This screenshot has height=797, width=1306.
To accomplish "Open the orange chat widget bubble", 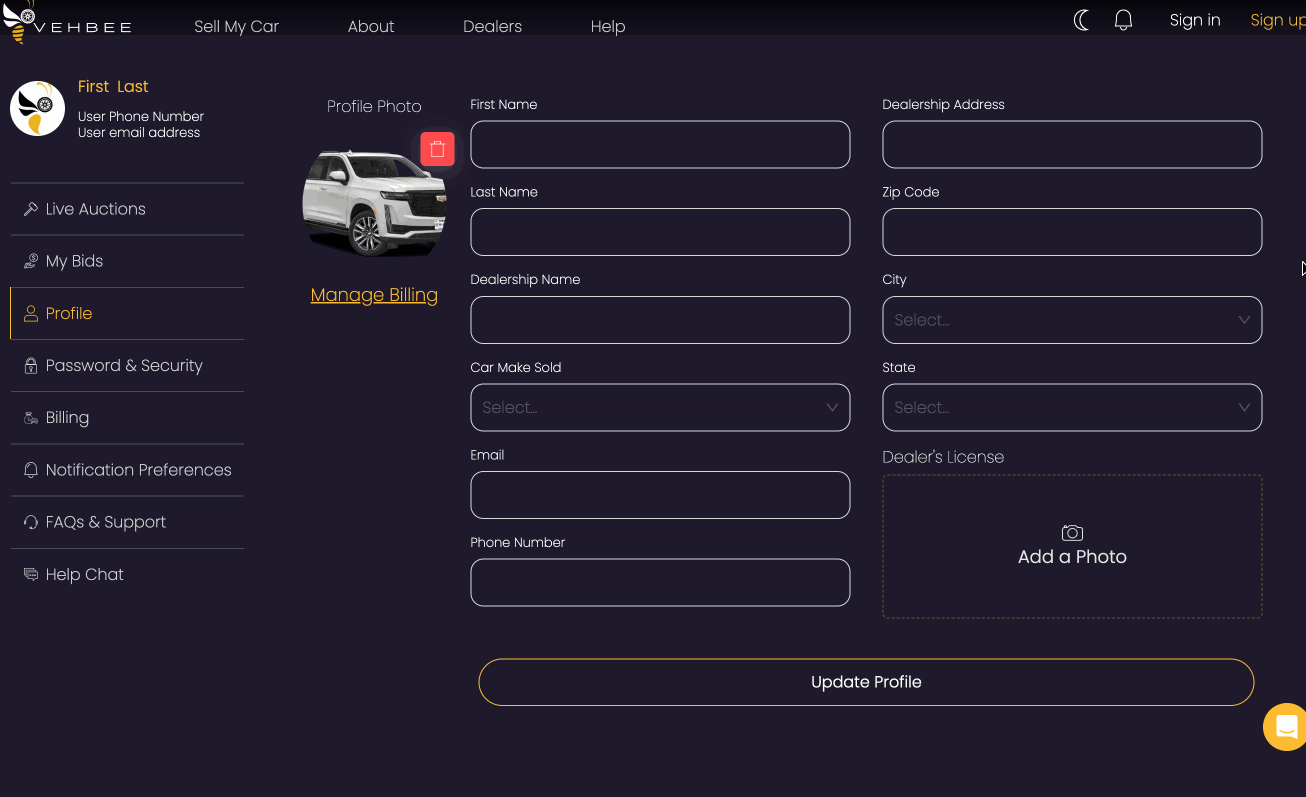I will (x=1286, y=727).
